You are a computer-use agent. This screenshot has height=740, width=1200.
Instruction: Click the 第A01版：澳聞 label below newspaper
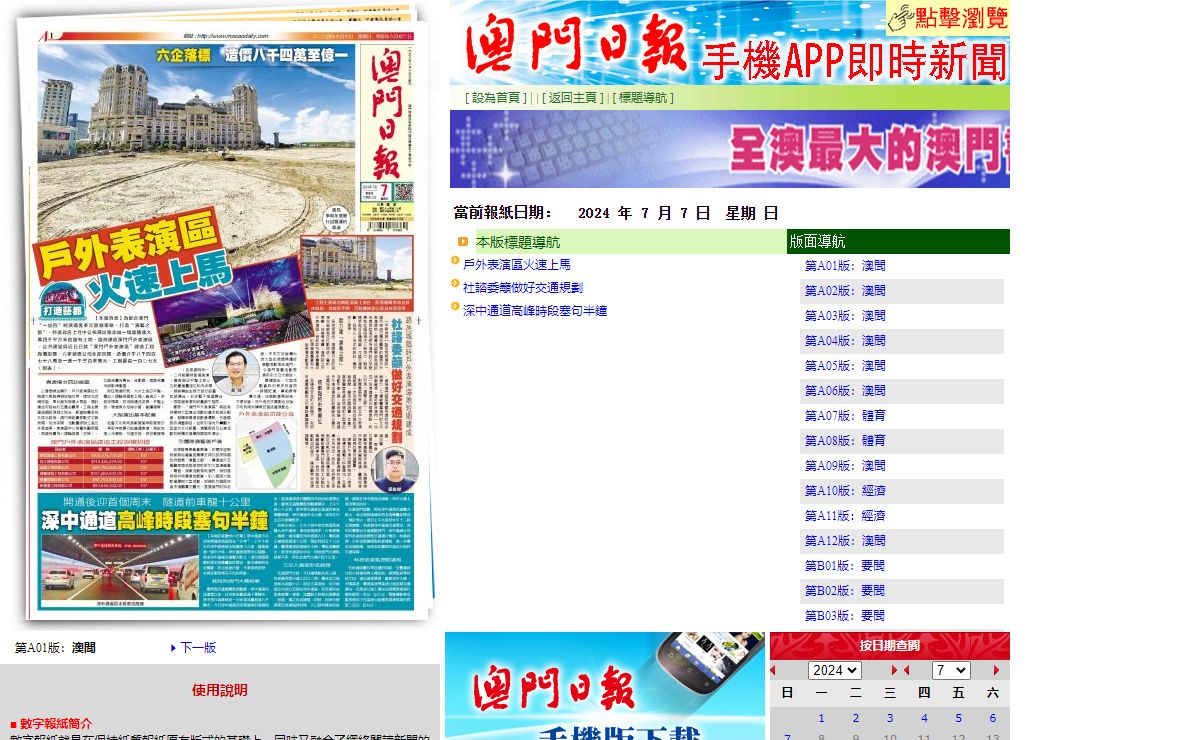coord(55,648)
